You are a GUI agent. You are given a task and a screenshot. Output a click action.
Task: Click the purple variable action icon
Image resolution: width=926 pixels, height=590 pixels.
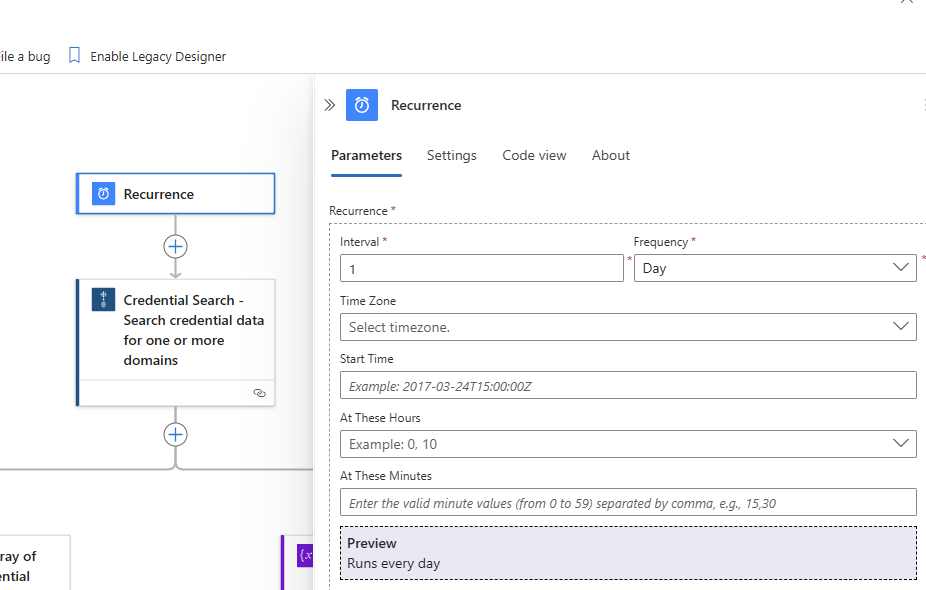(x=304, y=554)
